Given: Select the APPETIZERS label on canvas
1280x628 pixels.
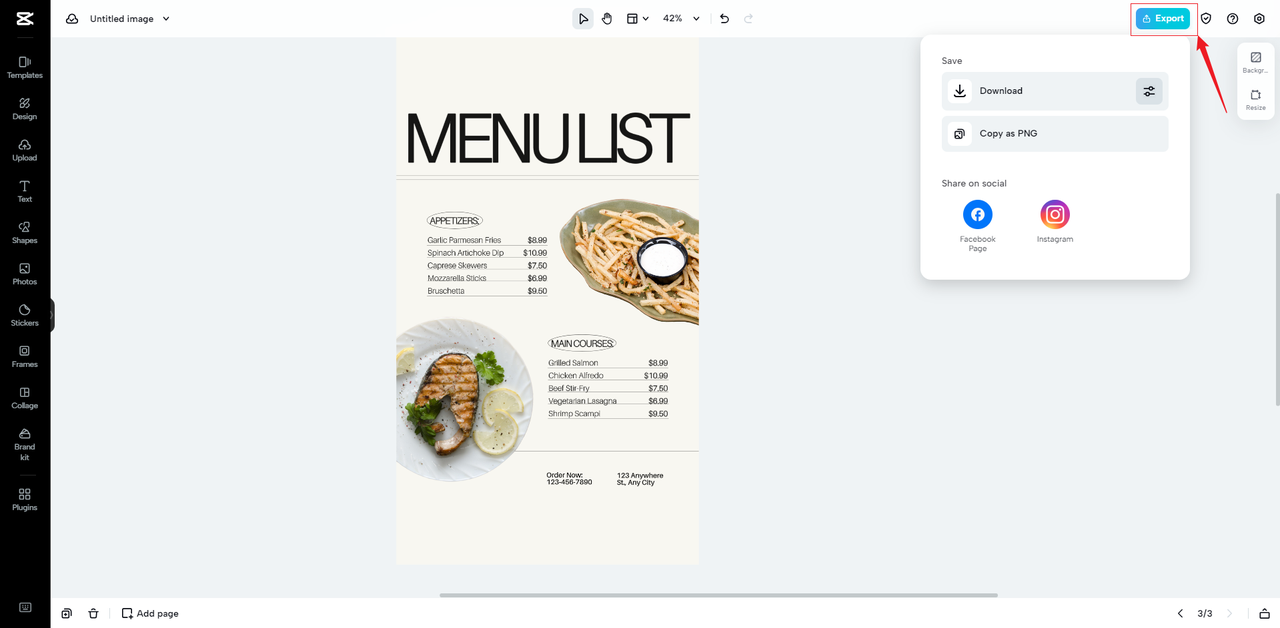Looking at the screenshot, I should coord(455,221).
